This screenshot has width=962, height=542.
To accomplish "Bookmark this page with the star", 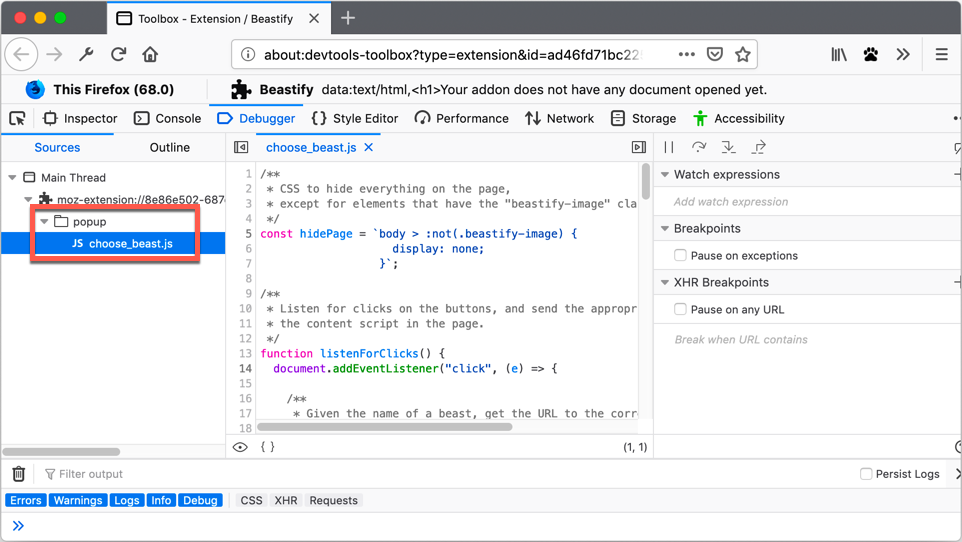I will tap(743, 55).
